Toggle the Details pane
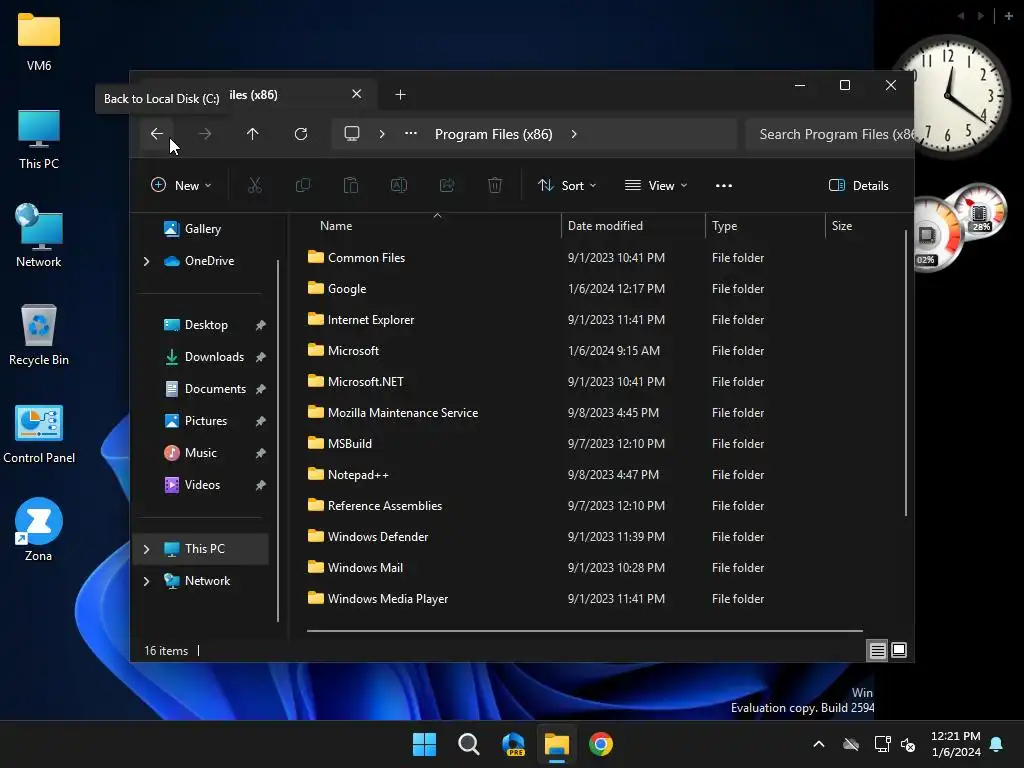The width and height of the screenshot is (1024, 768). click(859, 185)
